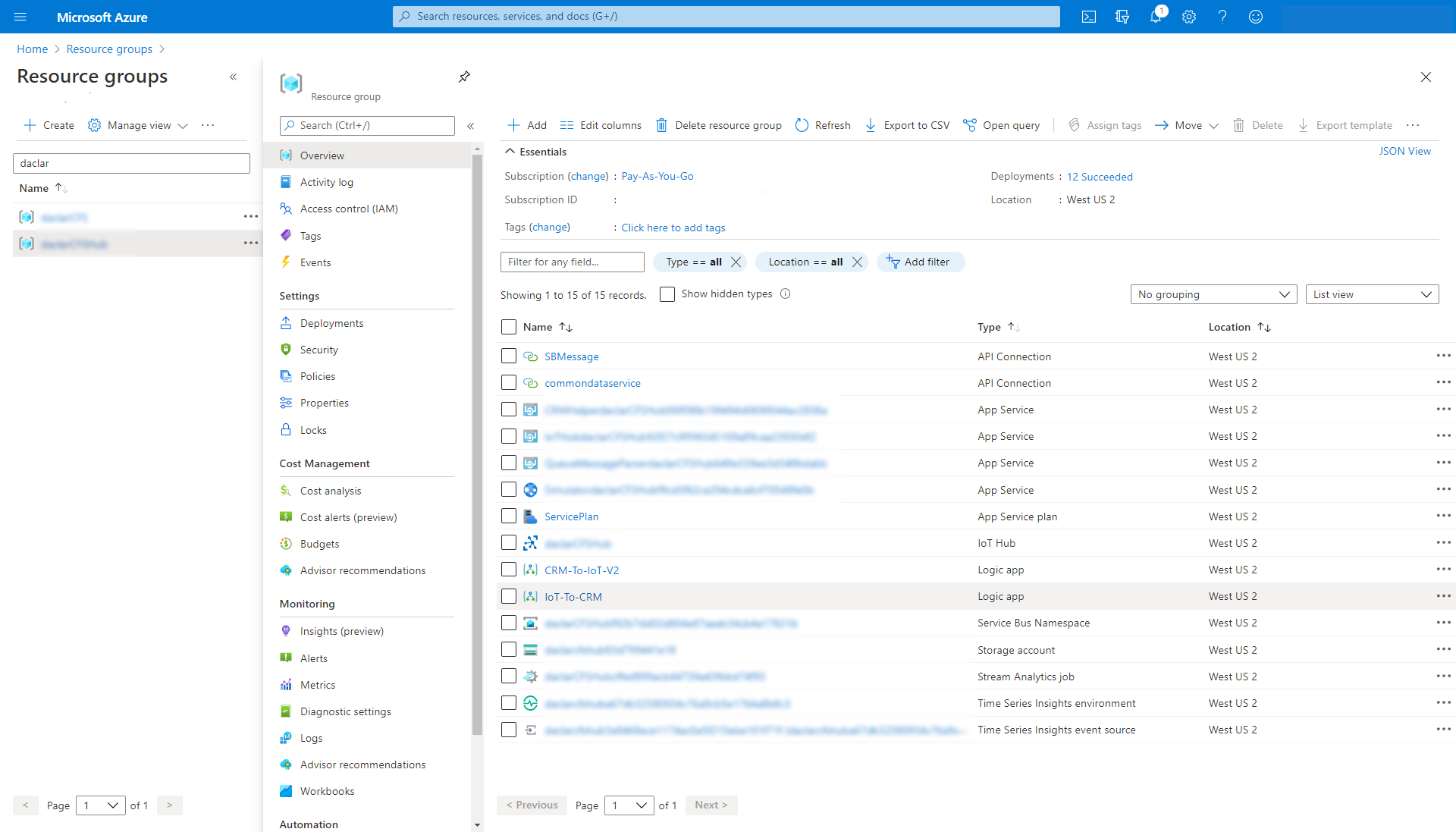
Task: Click the Stream Analytics job icon
Action: pyautogui.click(x=530, y=676)
